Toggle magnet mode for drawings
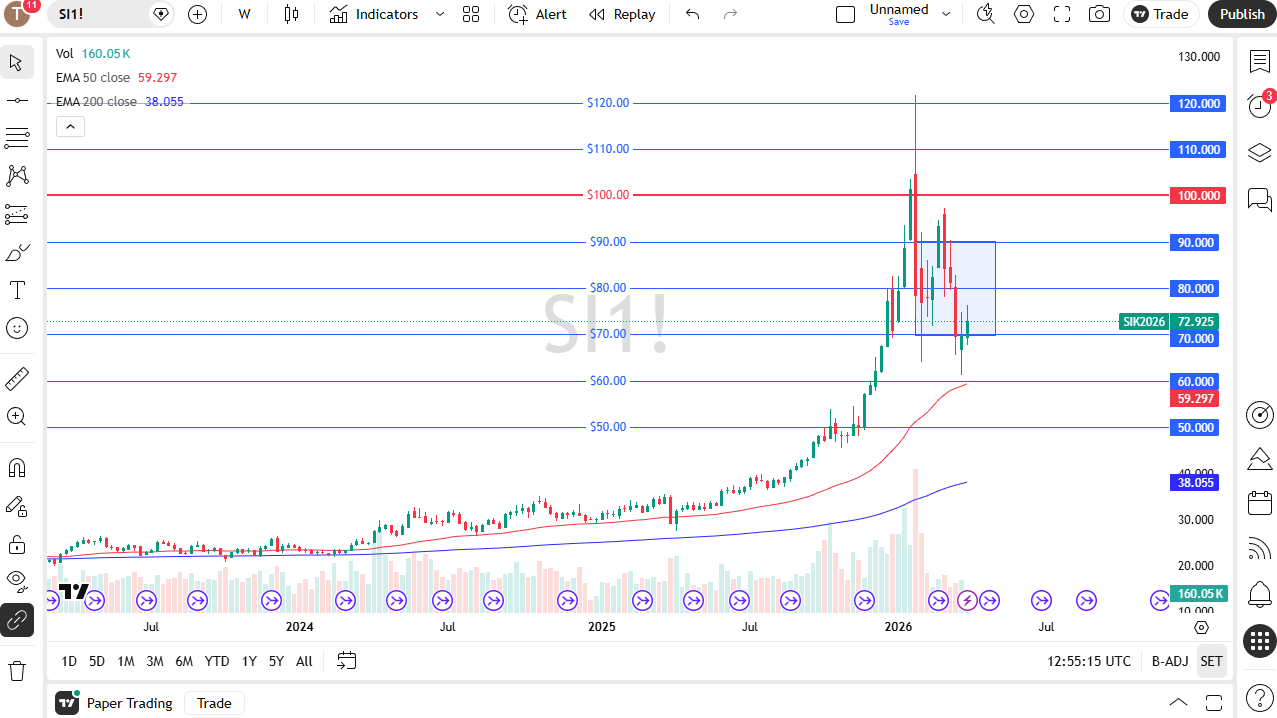This screenshot has height=718, width=1277. pos(17,468)
